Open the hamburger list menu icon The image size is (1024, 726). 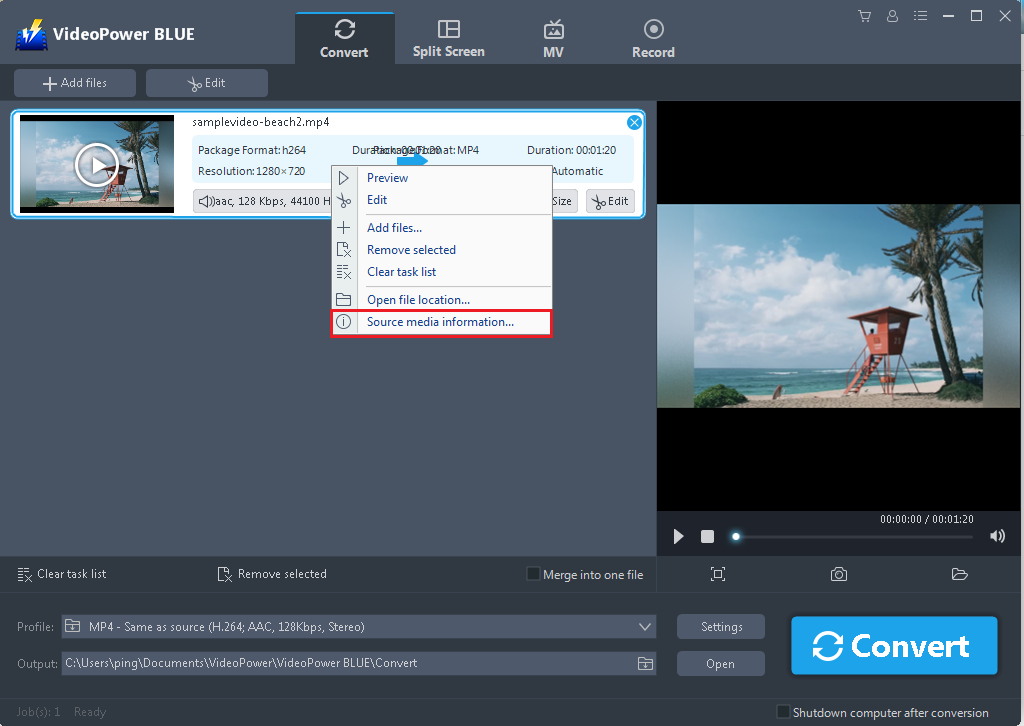[x=920, y=16]
